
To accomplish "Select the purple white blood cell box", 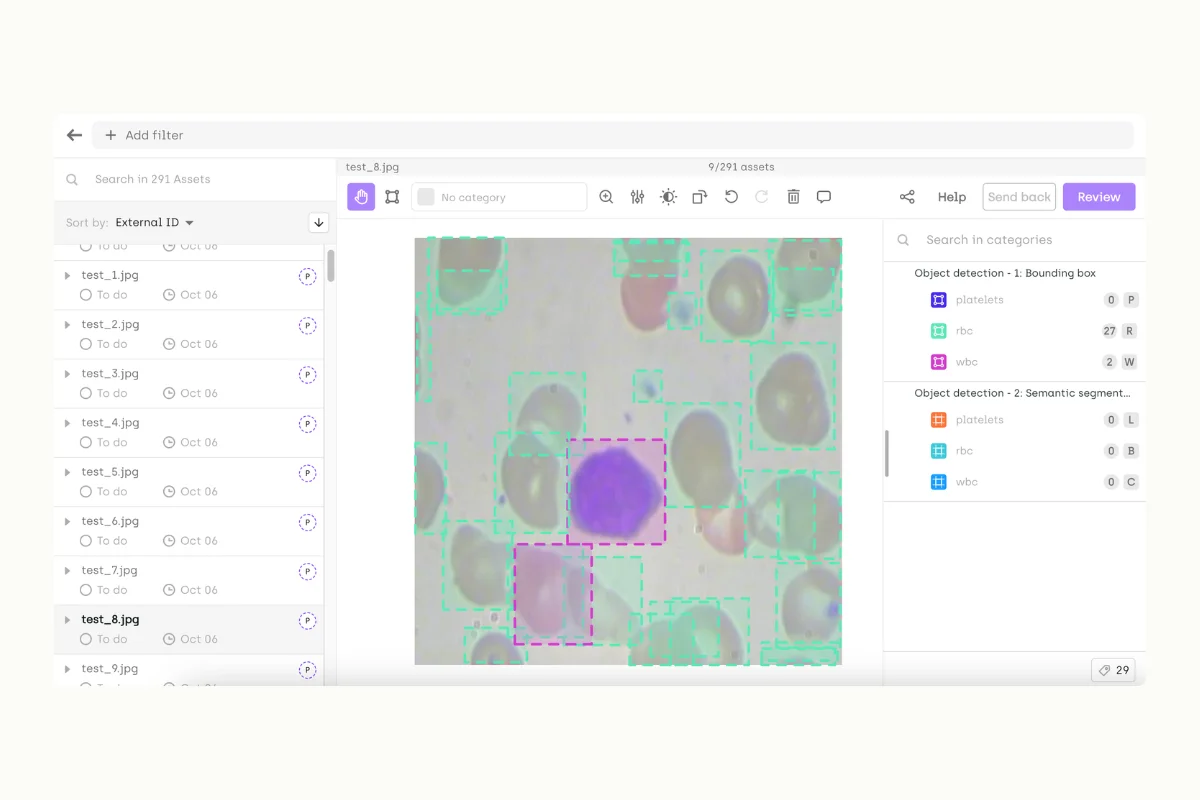I will point(616,491).
